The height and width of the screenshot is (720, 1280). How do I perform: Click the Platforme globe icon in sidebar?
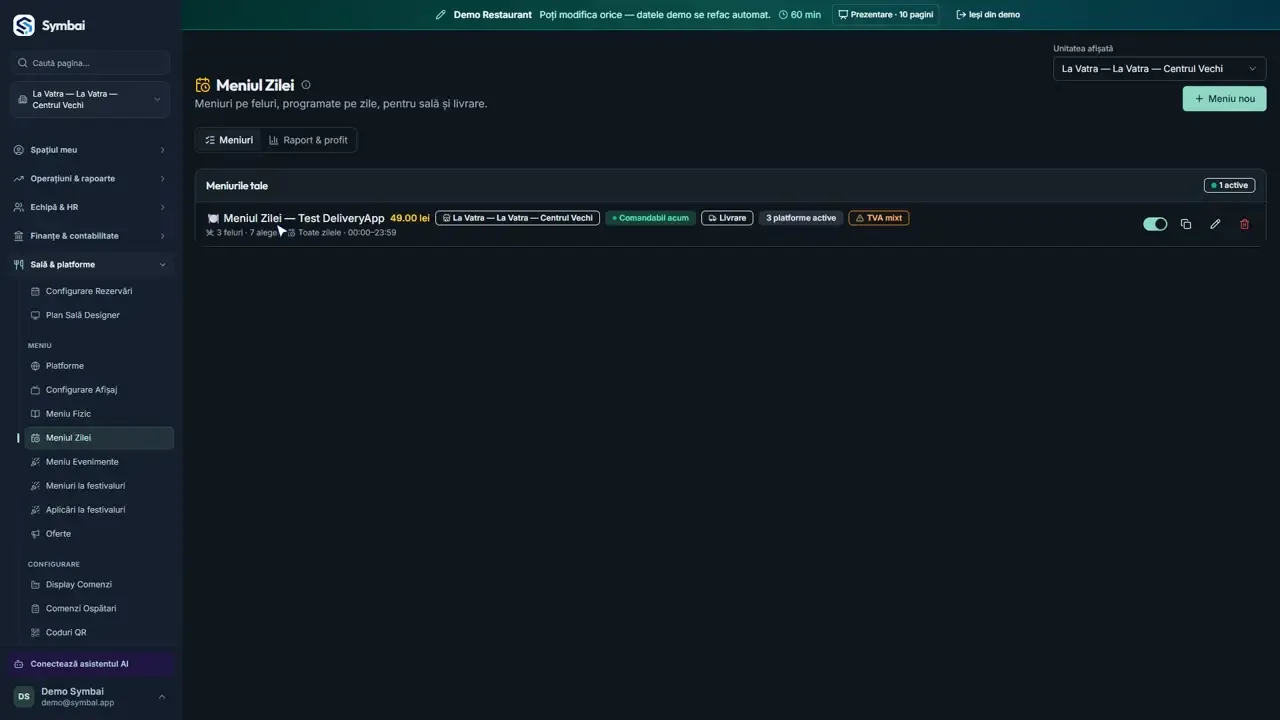[x=35, y=366]
